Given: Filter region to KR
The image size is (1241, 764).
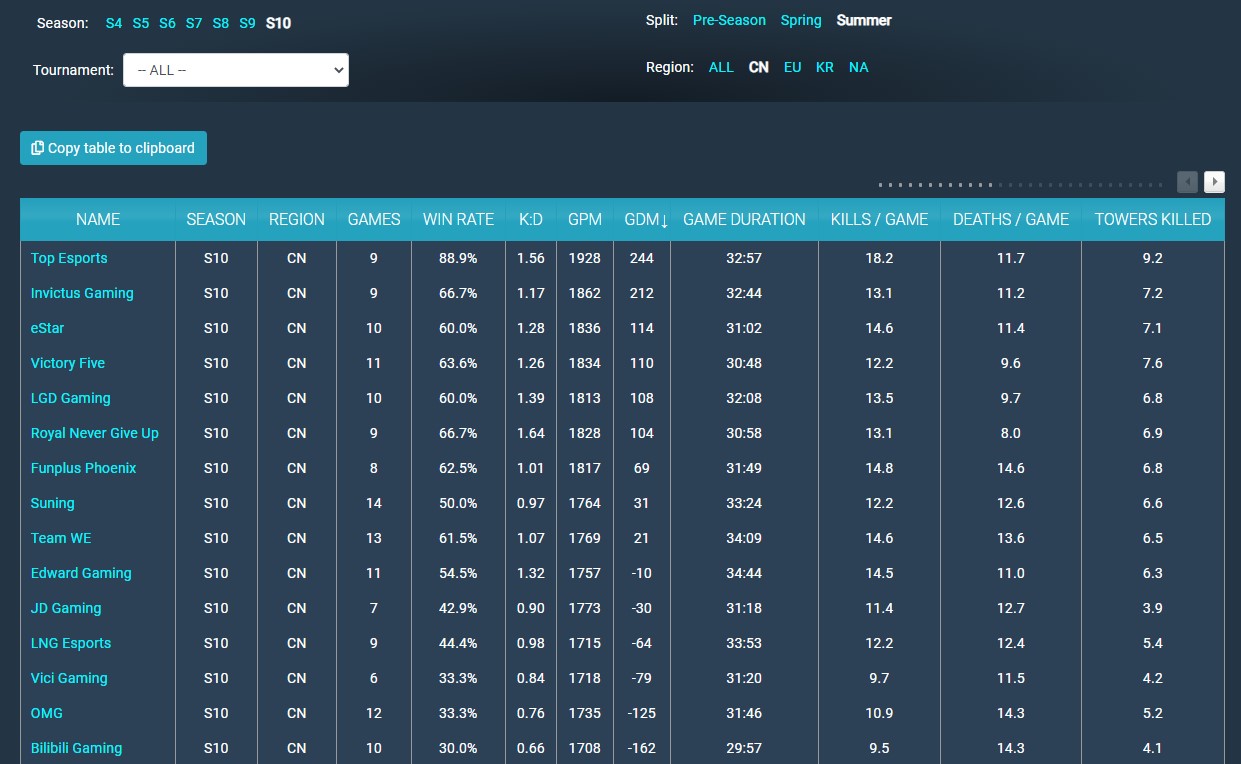Looking at the screenshot, I should point(824,67).
